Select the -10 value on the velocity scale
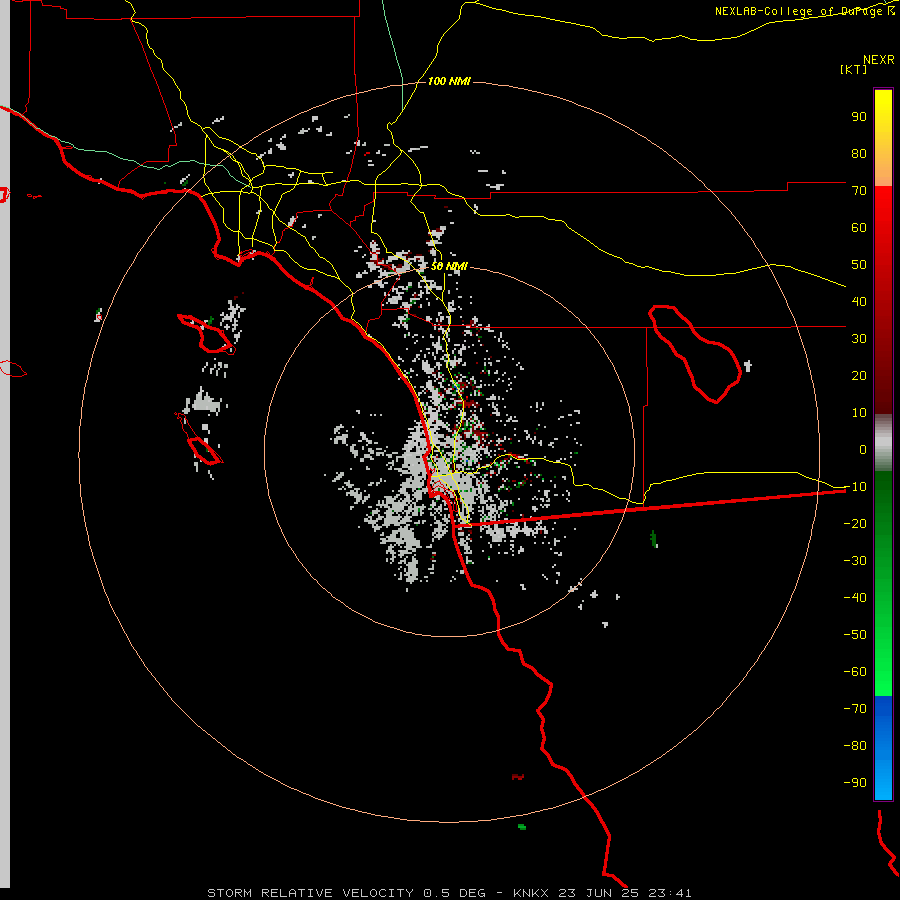The image size is (900, 900). point(855,487)
